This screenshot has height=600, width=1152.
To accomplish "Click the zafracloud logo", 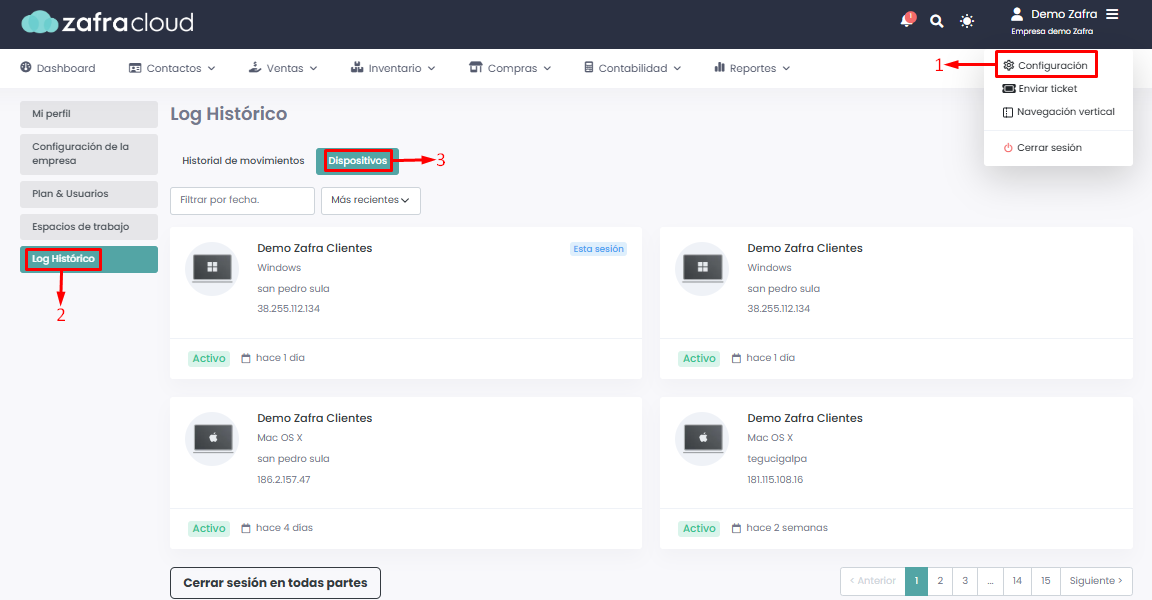I will (107, 22).
